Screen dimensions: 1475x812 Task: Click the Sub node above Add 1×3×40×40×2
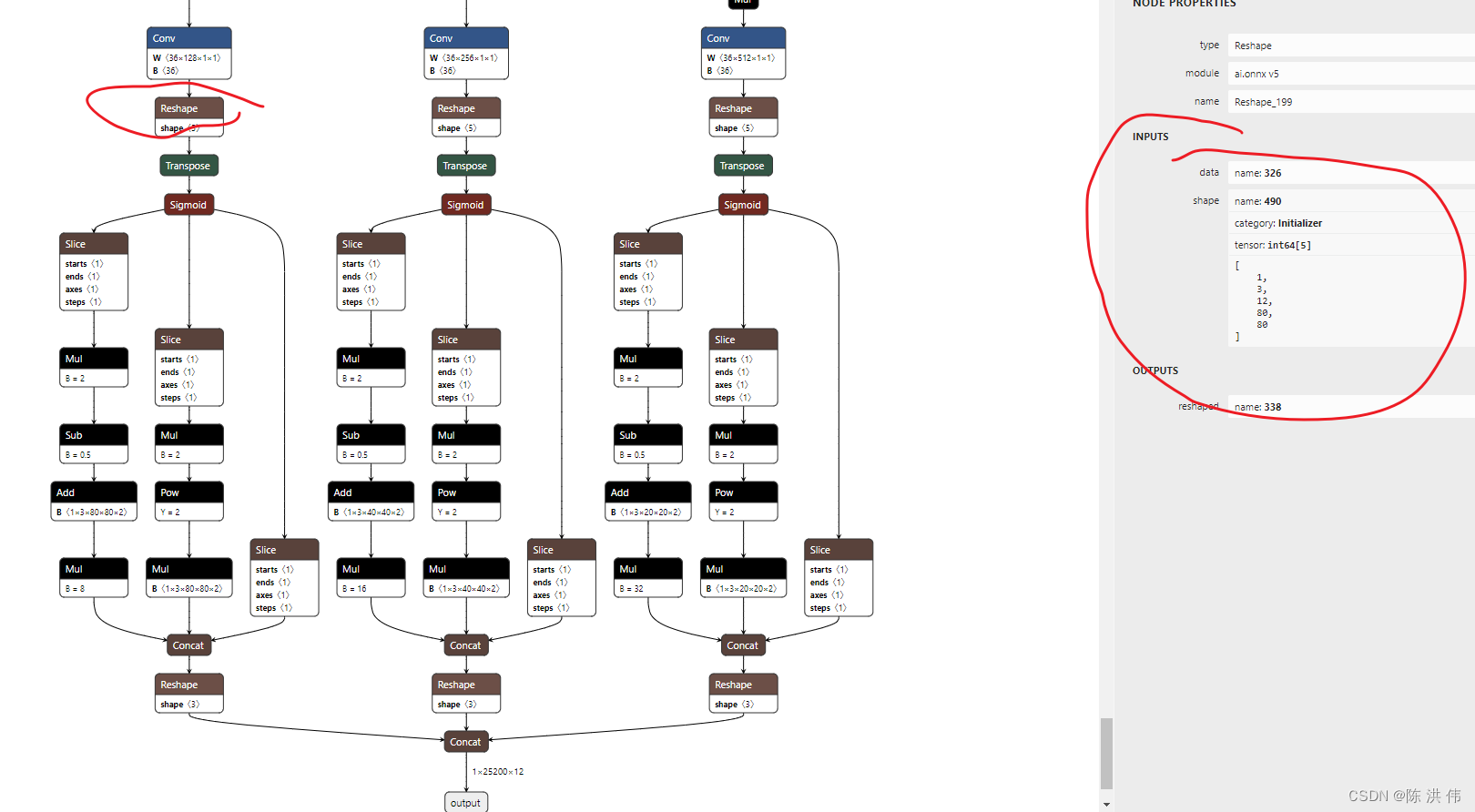(x=371, y=444)
